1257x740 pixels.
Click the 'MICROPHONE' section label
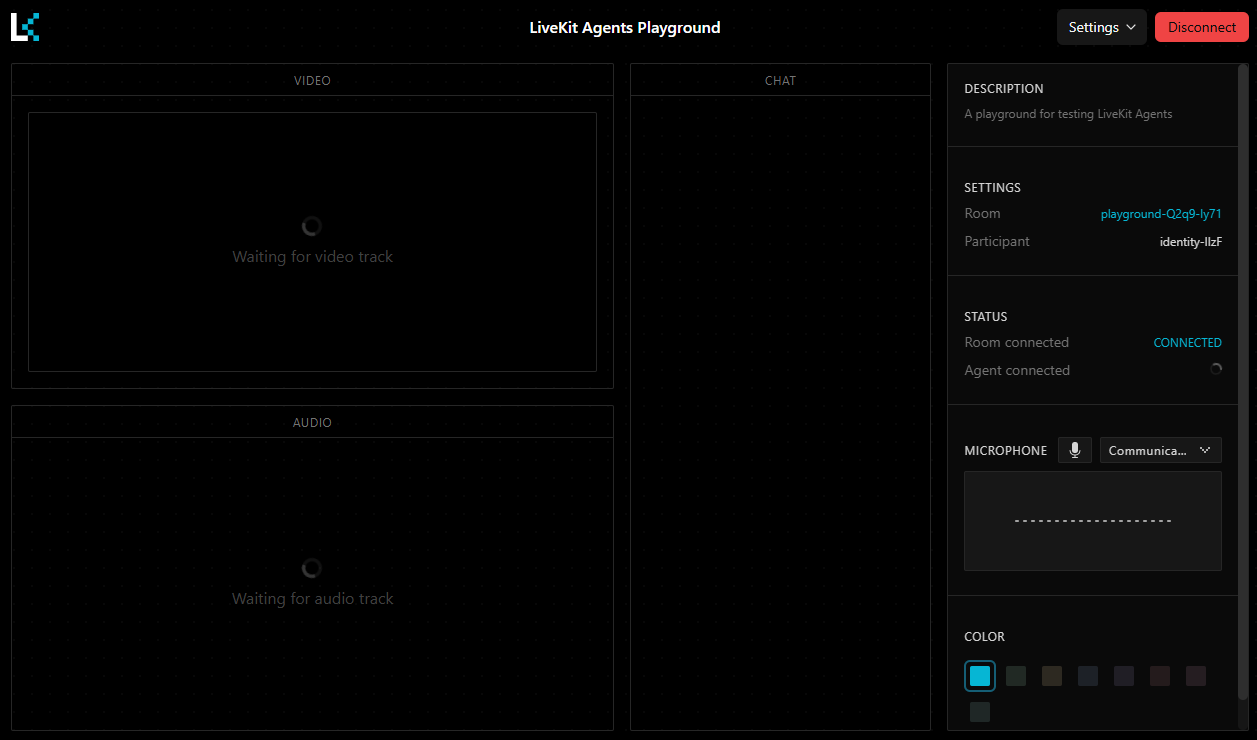pyautogui.click(x=1006, y=451)
